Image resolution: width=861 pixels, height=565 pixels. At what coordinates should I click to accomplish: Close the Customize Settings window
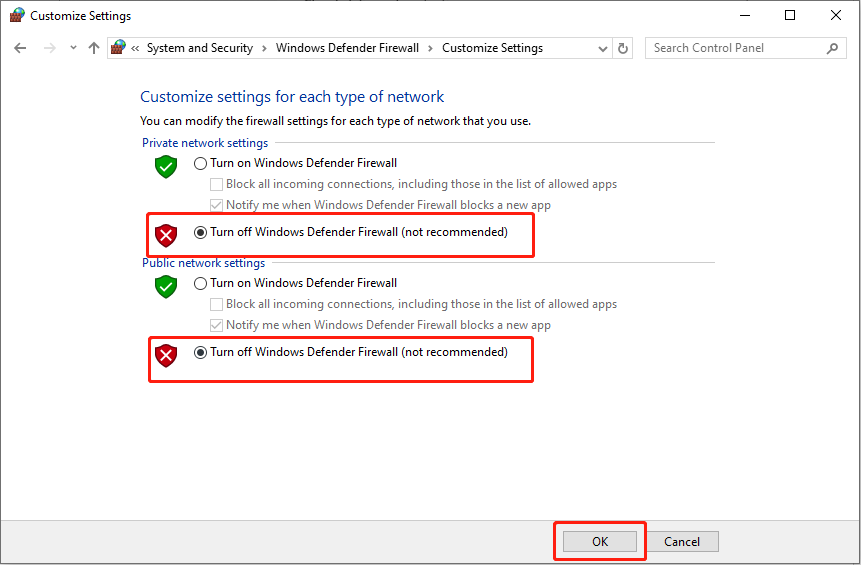(x=836, y=15)
